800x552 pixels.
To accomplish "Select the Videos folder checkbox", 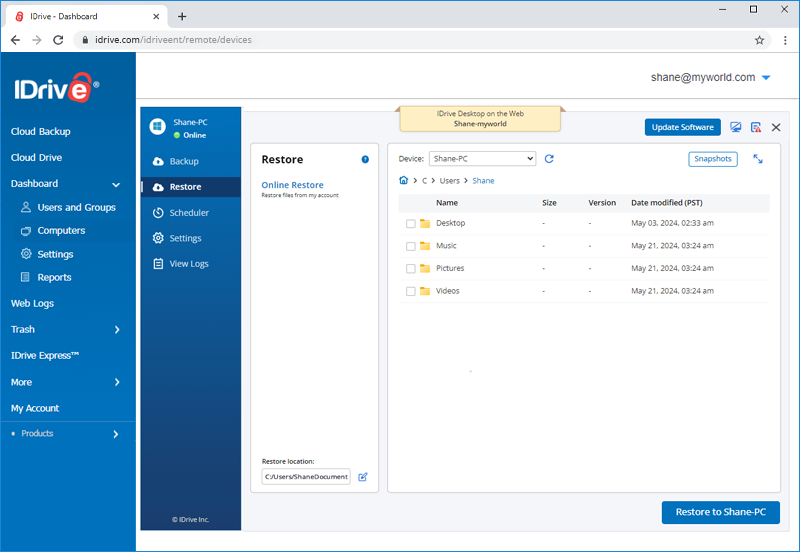I will click(x=411, y=291).
